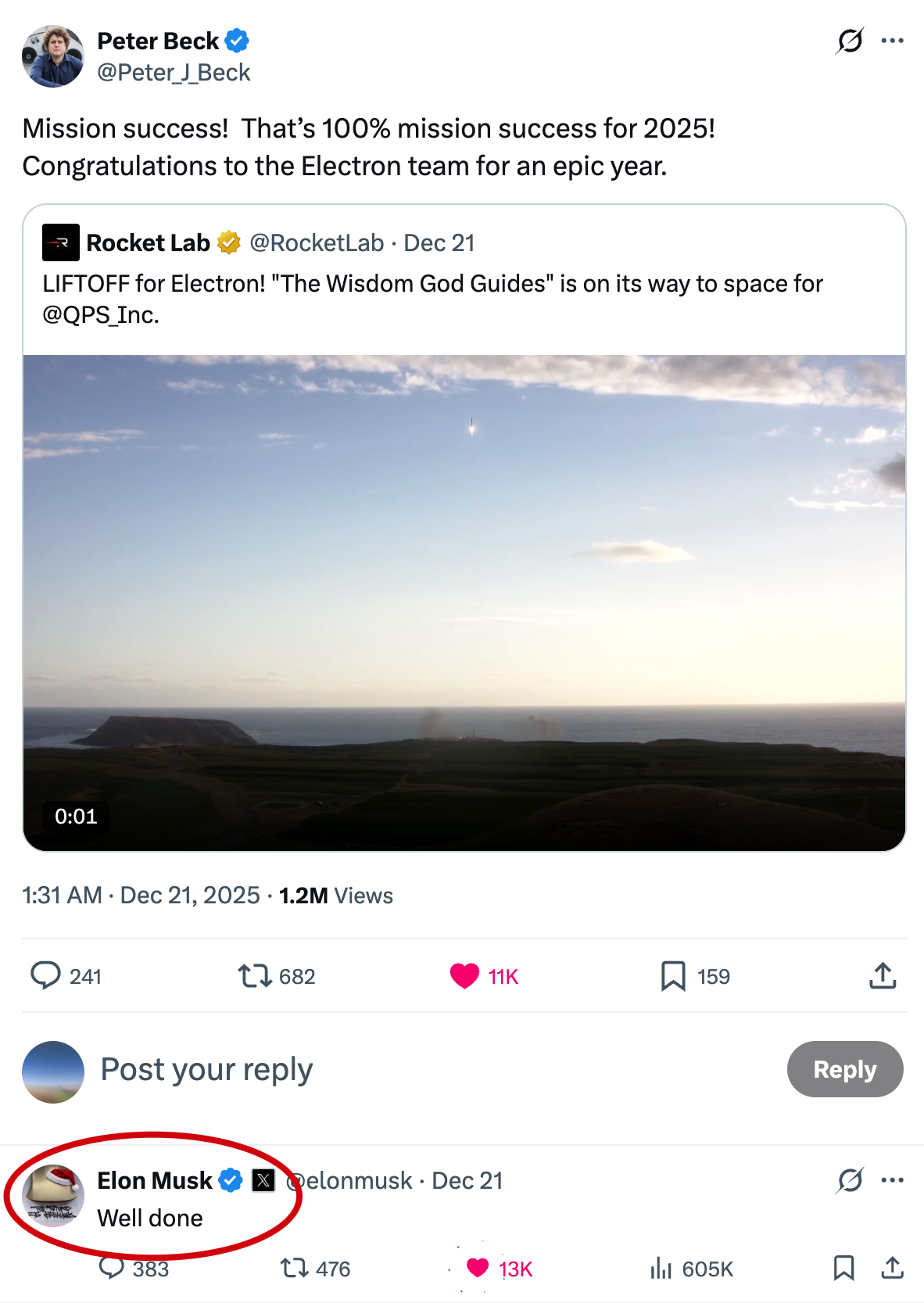Click the Grok icon on Peter Beck's post
Viewport: 924px width, 1303px height.
click(x=850, y=41)
